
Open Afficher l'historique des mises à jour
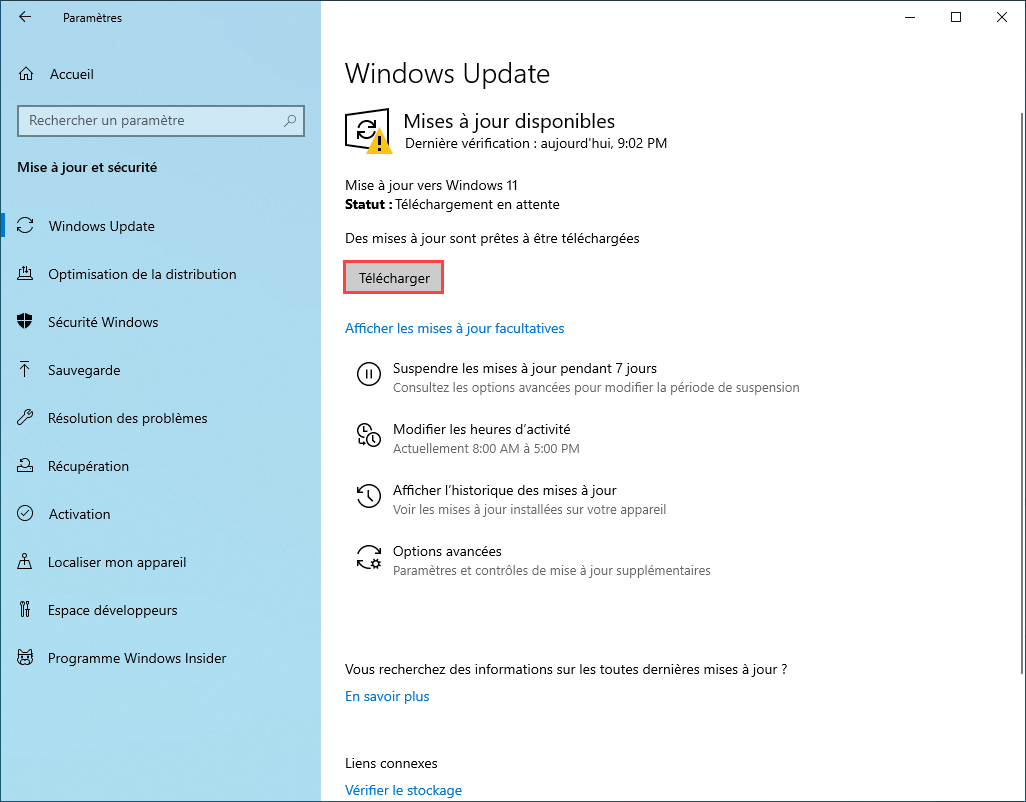pyautogui.click(x=504, y=489)
